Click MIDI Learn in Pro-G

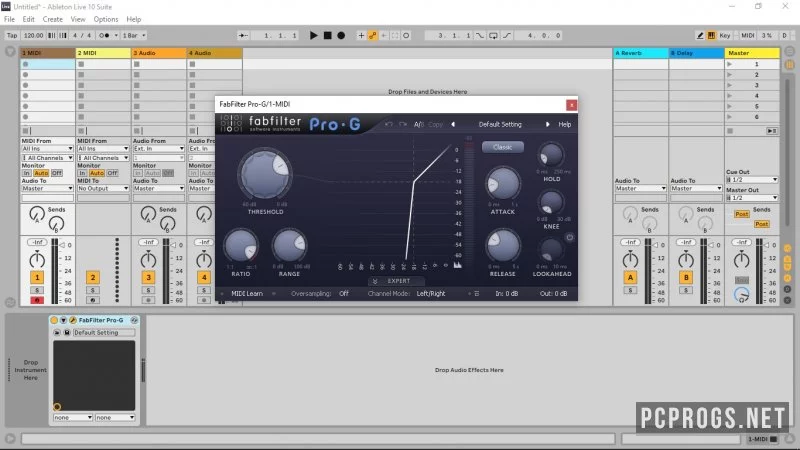point(247,293)
